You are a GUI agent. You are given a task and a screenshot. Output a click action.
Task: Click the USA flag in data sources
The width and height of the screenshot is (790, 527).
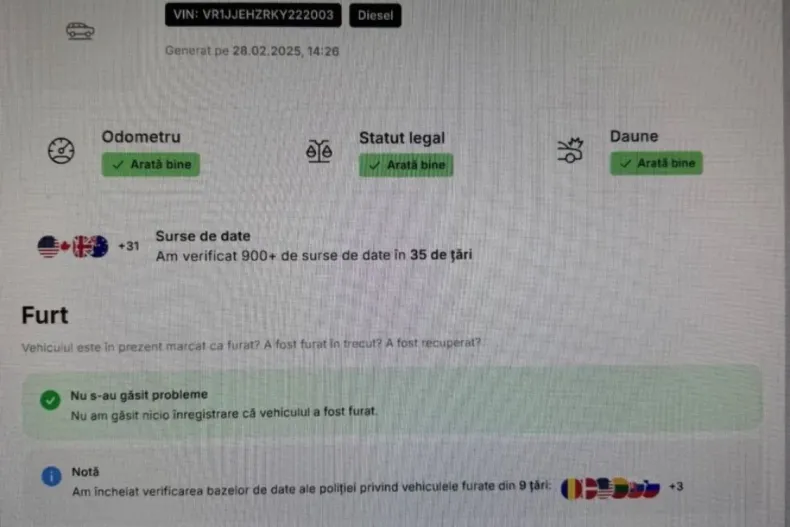coord(48,246)
